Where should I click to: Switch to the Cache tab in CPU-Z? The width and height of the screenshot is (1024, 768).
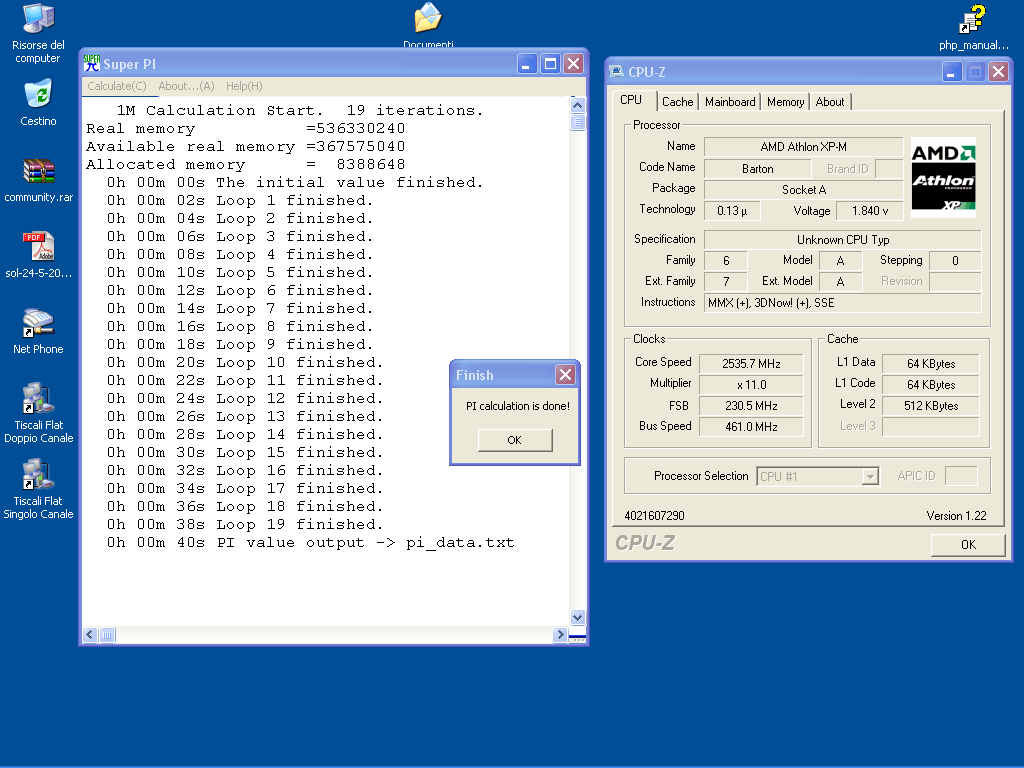677,102
